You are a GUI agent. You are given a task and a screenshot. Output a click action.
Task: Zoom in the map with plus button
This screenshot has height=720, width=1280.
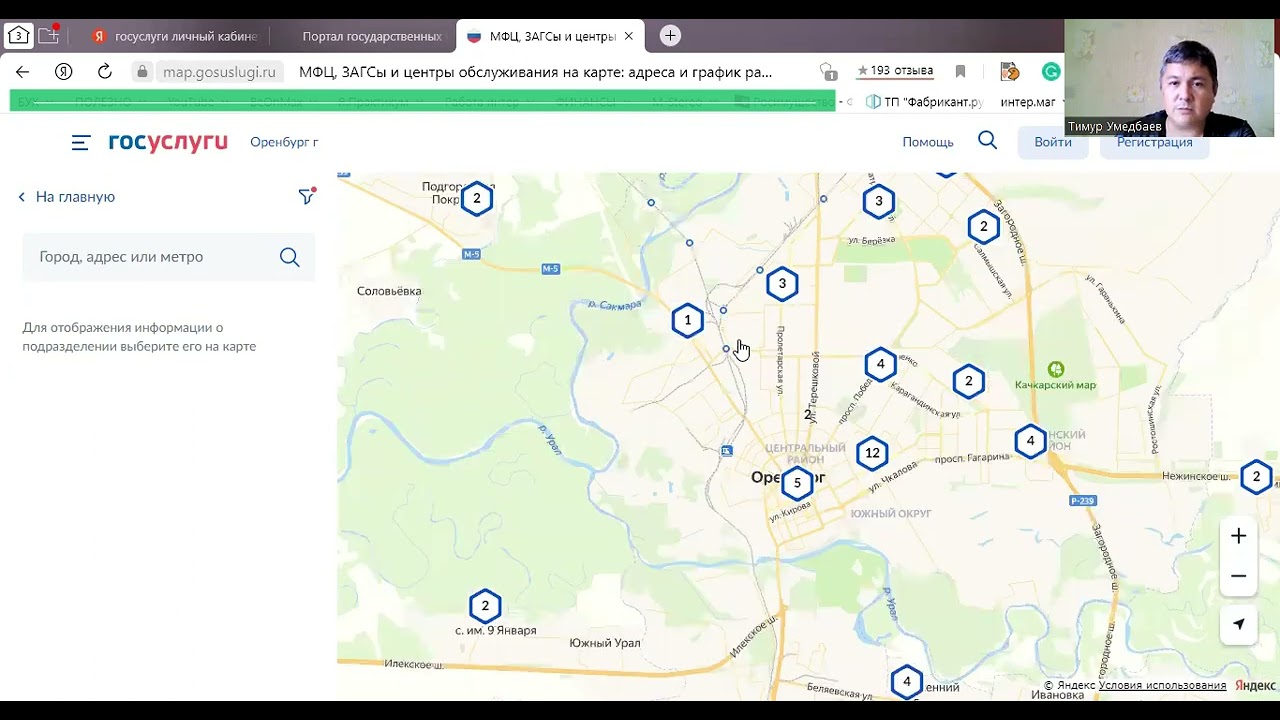1238,536
